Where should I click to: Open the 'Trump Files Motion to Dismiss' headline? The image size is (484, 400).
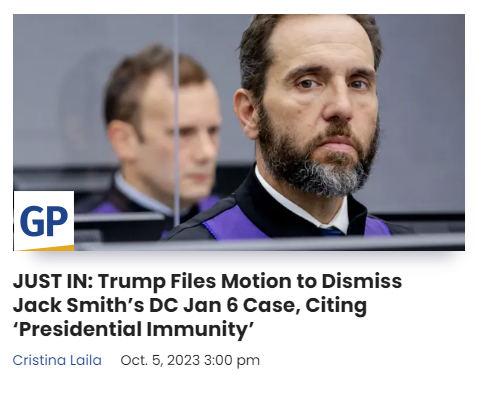(x=207, y=305)
